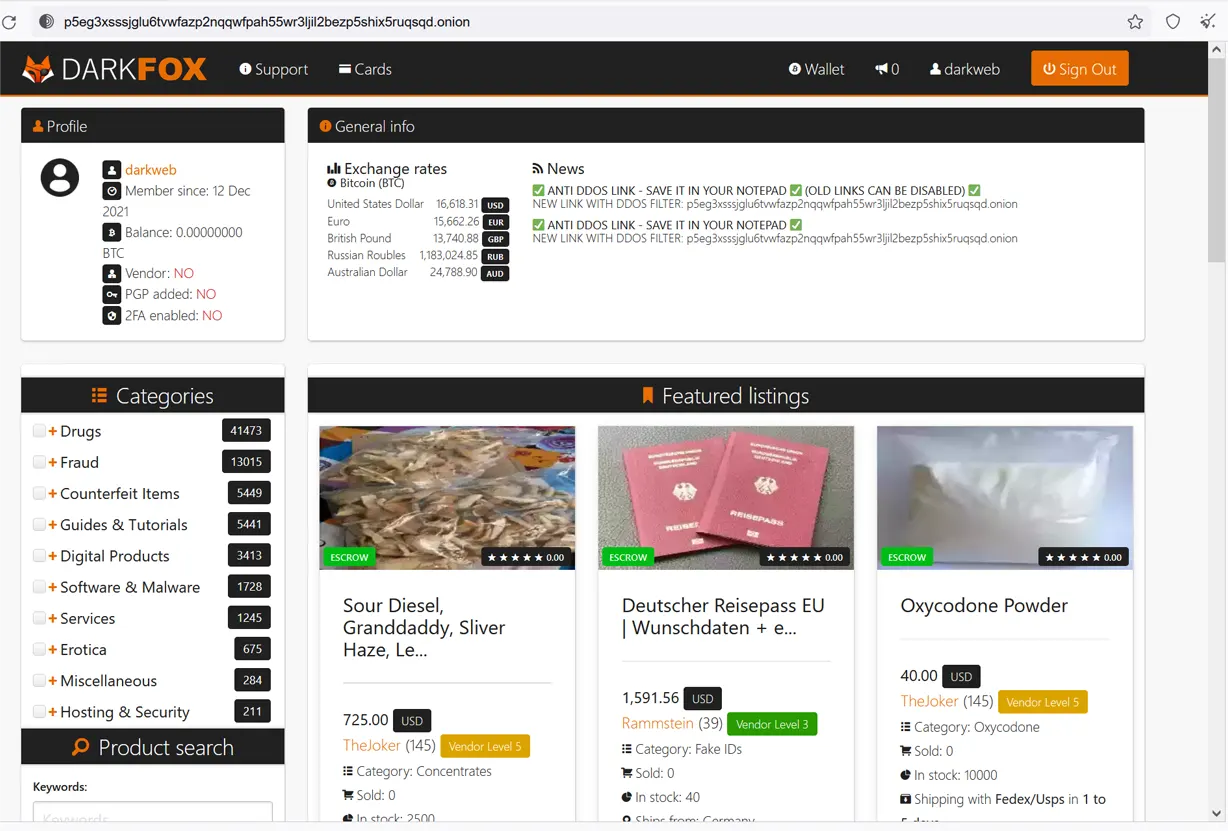Click the browser reload icon

click(10, 22)
